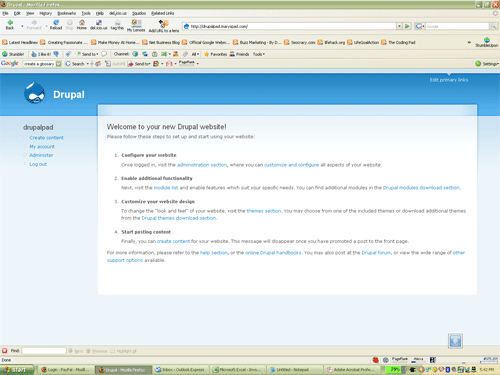The width and height of the screenshot is (500, 375).
Task: Open the Bookmarks menu
Action: pos(67,13)
